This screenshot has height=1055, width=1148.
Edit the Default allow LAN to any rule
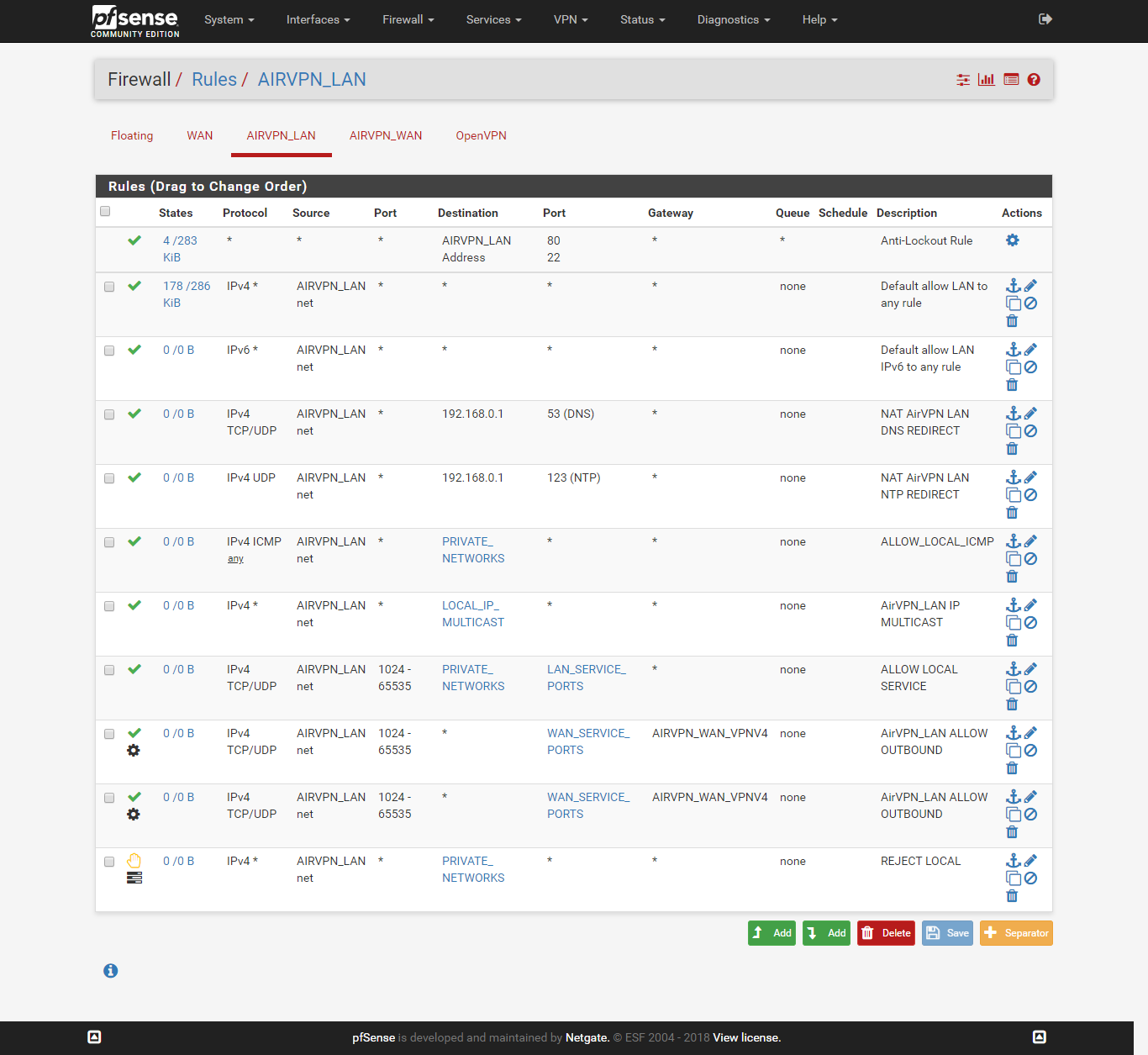coord(1031,286)
